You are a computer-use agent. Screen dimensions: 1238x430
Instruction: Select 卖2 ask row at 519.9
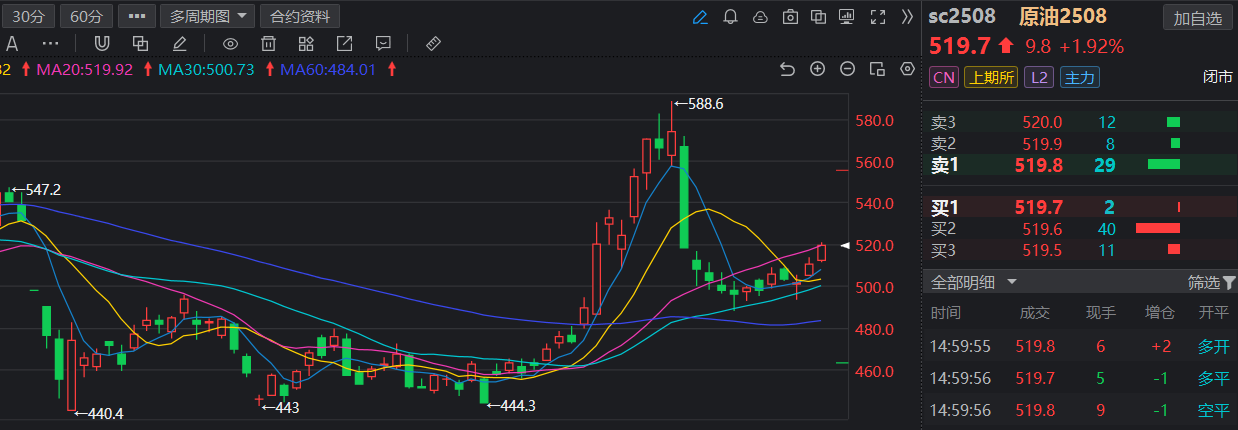(x=1080, y=143)
